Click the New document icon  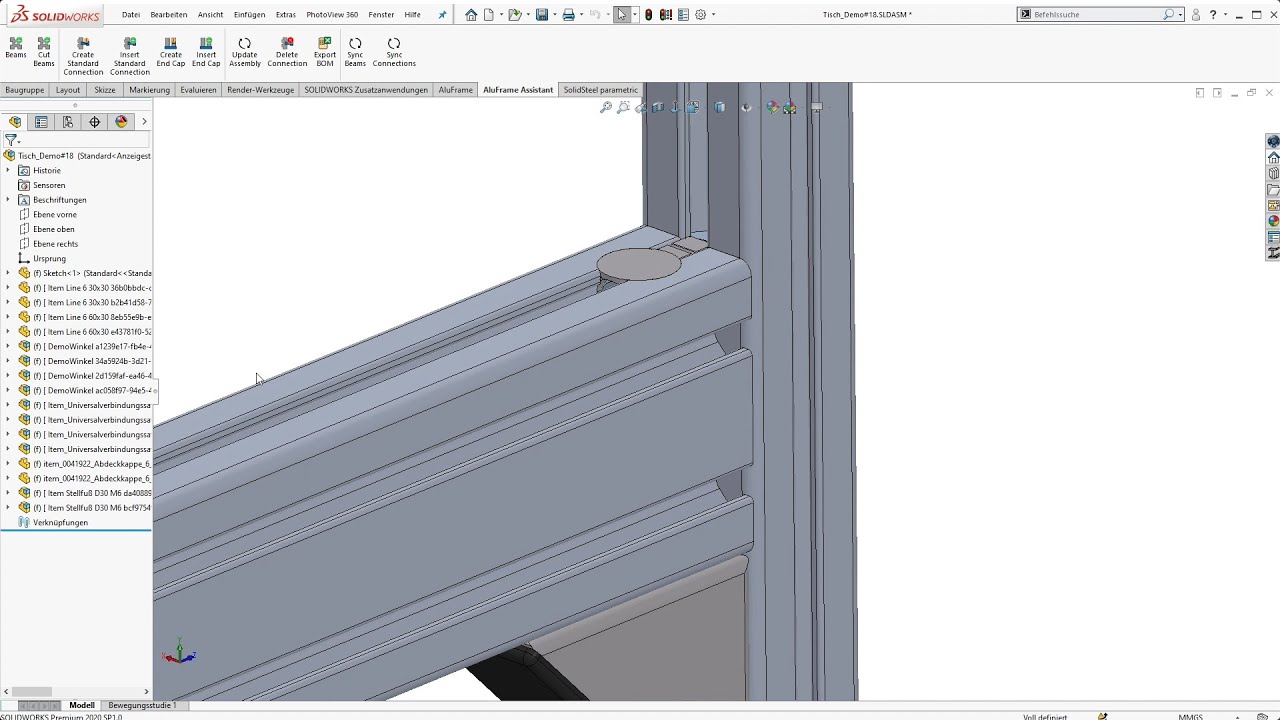click(x=489, y=15)
